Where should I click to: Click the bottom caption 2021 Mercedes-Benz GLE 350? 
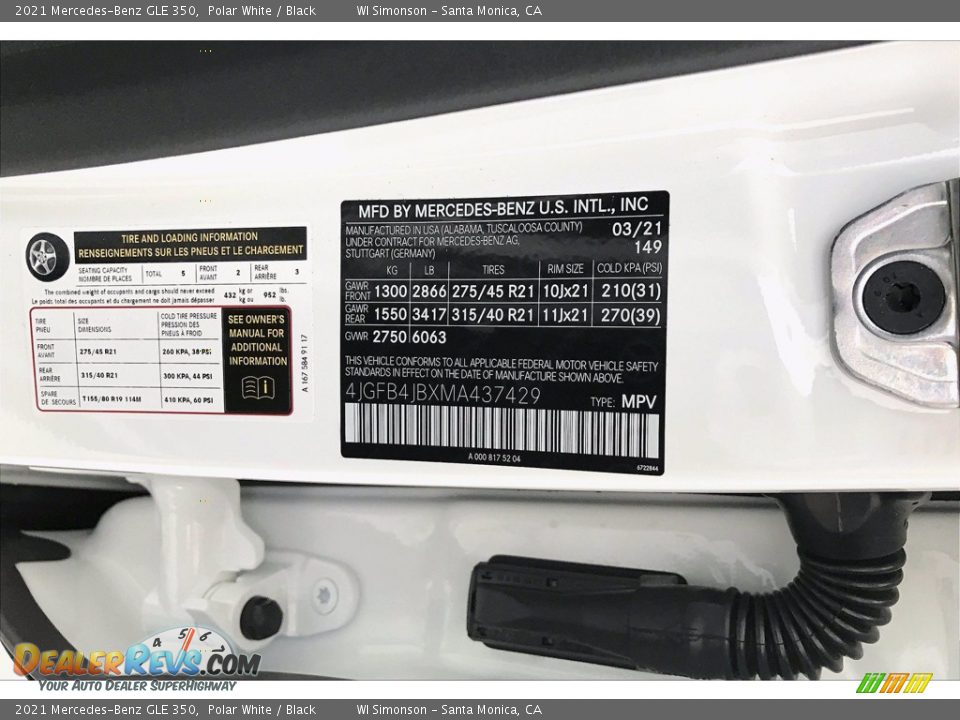pos(107,710)
